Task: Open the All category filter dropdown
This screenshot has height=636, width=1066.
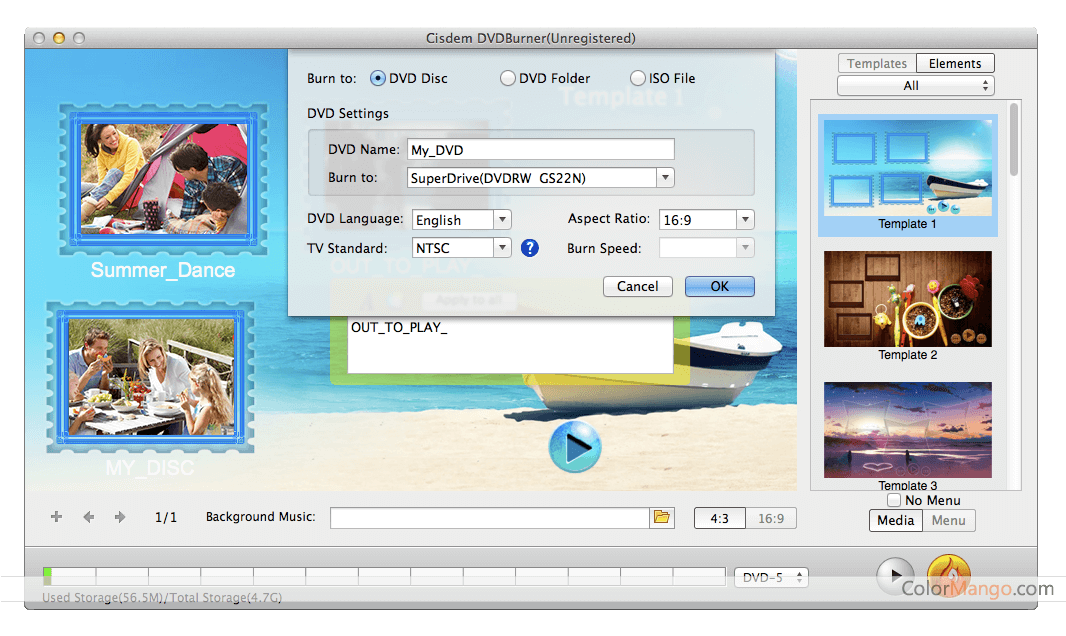Action: (916, 86)
